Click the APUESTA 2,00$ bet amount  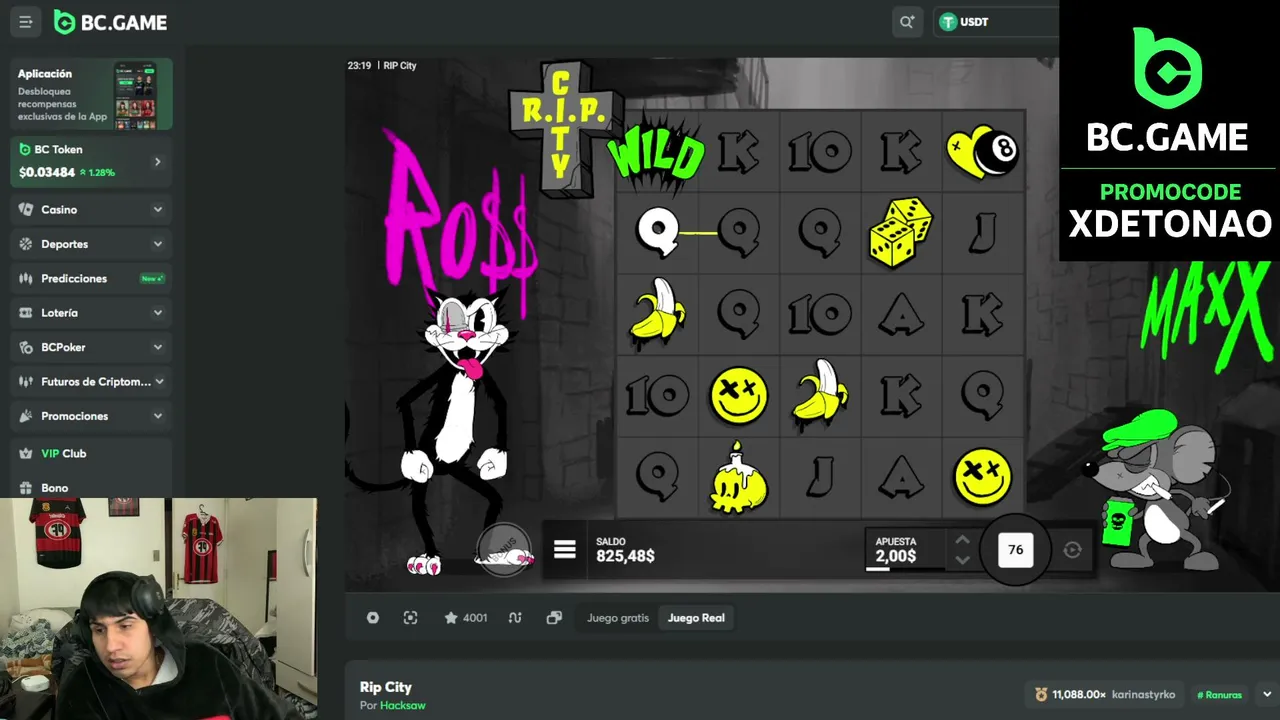point(896,550)
